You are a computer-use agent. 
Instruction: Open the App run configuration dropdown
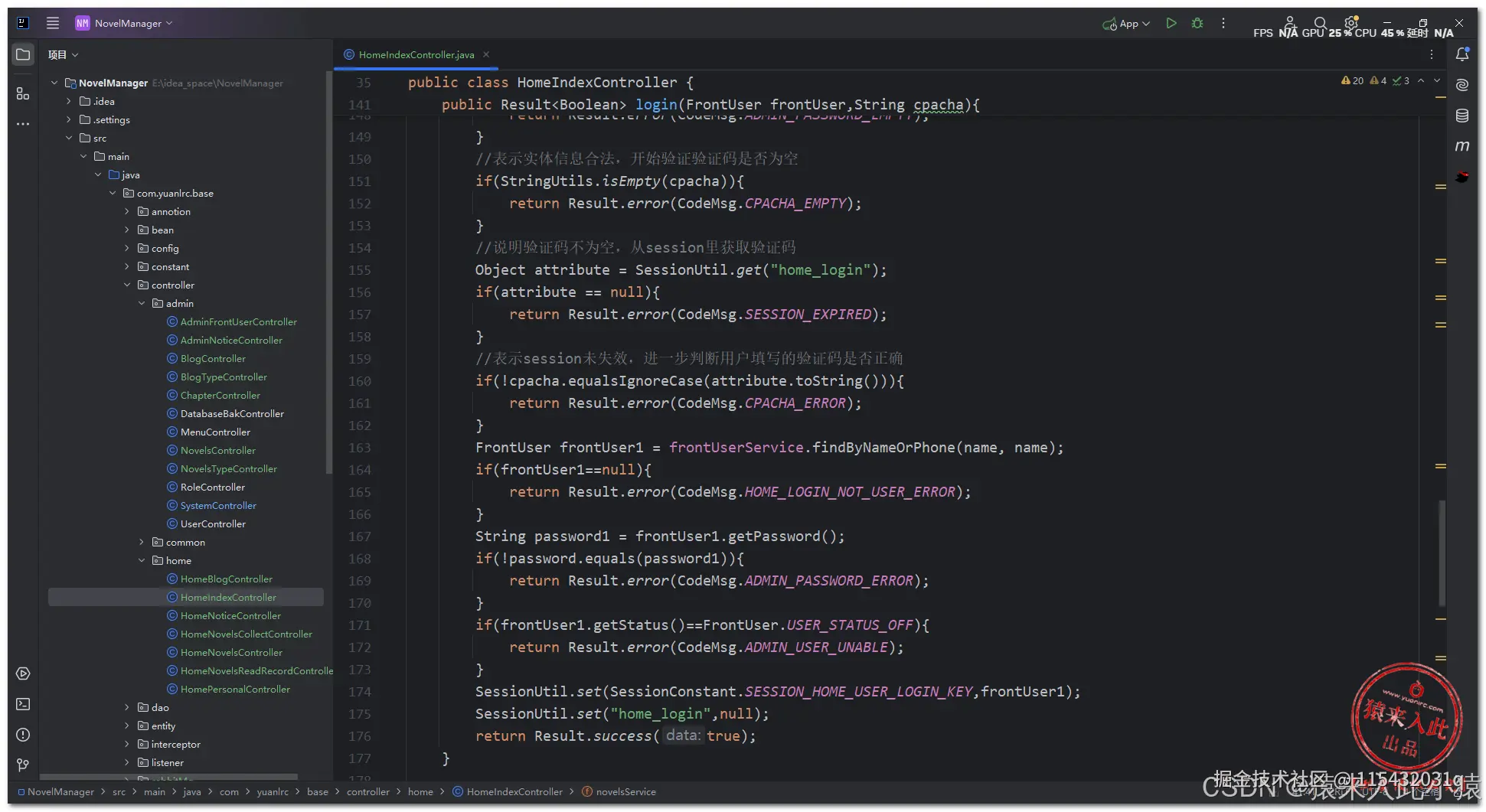[1126, 24]
